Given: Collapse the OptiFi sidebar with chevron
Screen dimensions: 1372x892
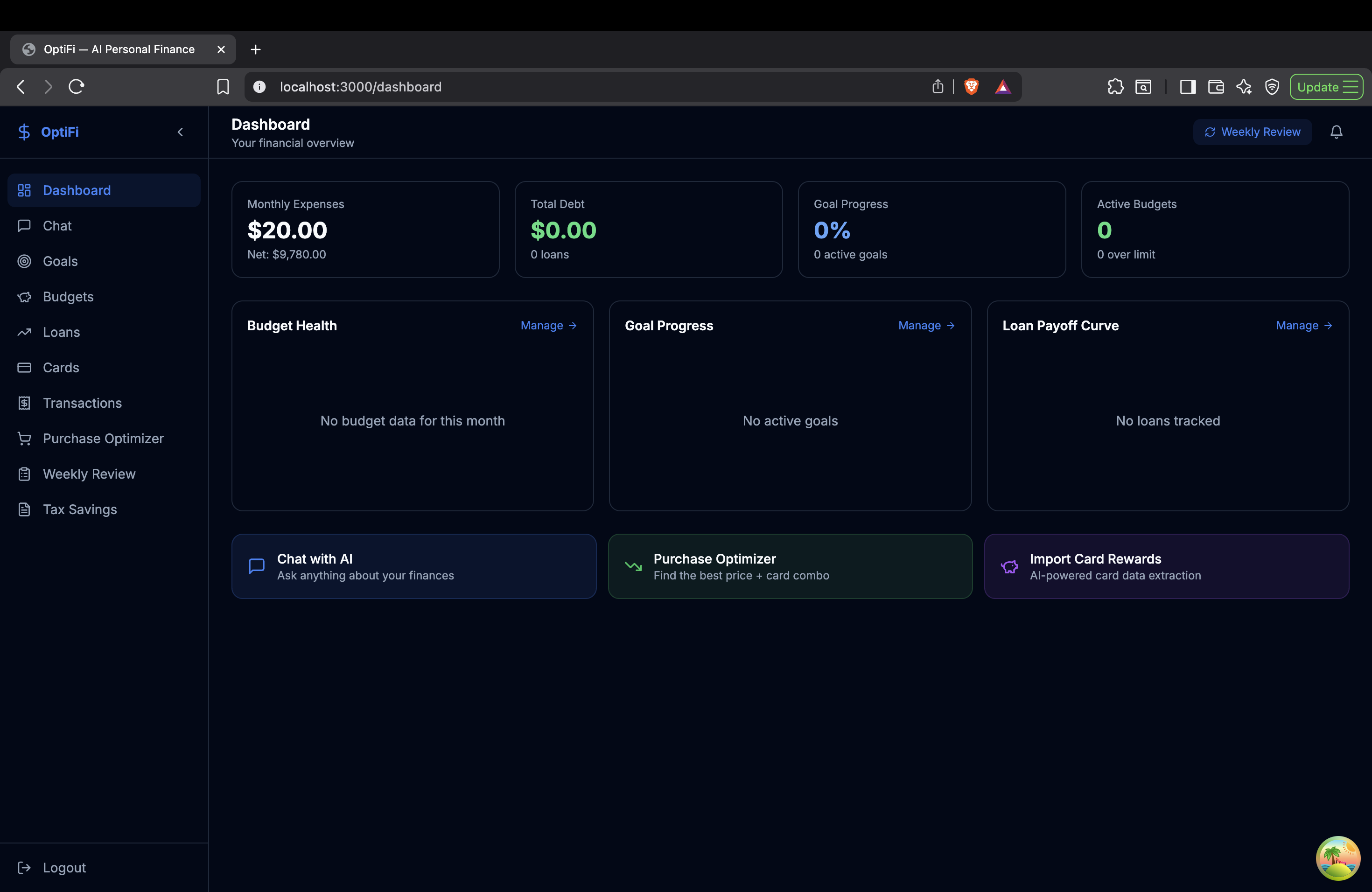Looking at the screenshot, I should [181, 132].
